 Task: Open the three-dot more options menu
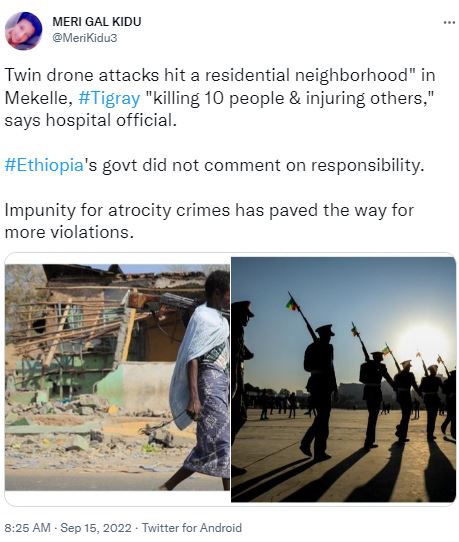(449, 22)
